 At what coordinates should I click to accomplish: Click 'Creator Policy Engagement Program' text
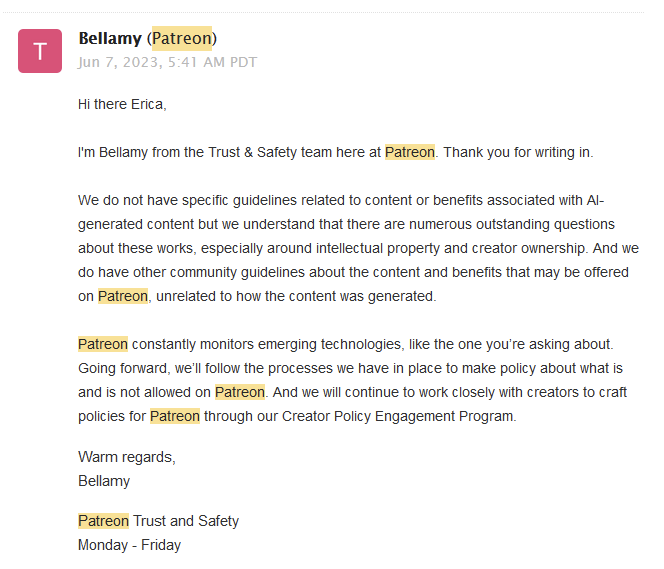398,416
